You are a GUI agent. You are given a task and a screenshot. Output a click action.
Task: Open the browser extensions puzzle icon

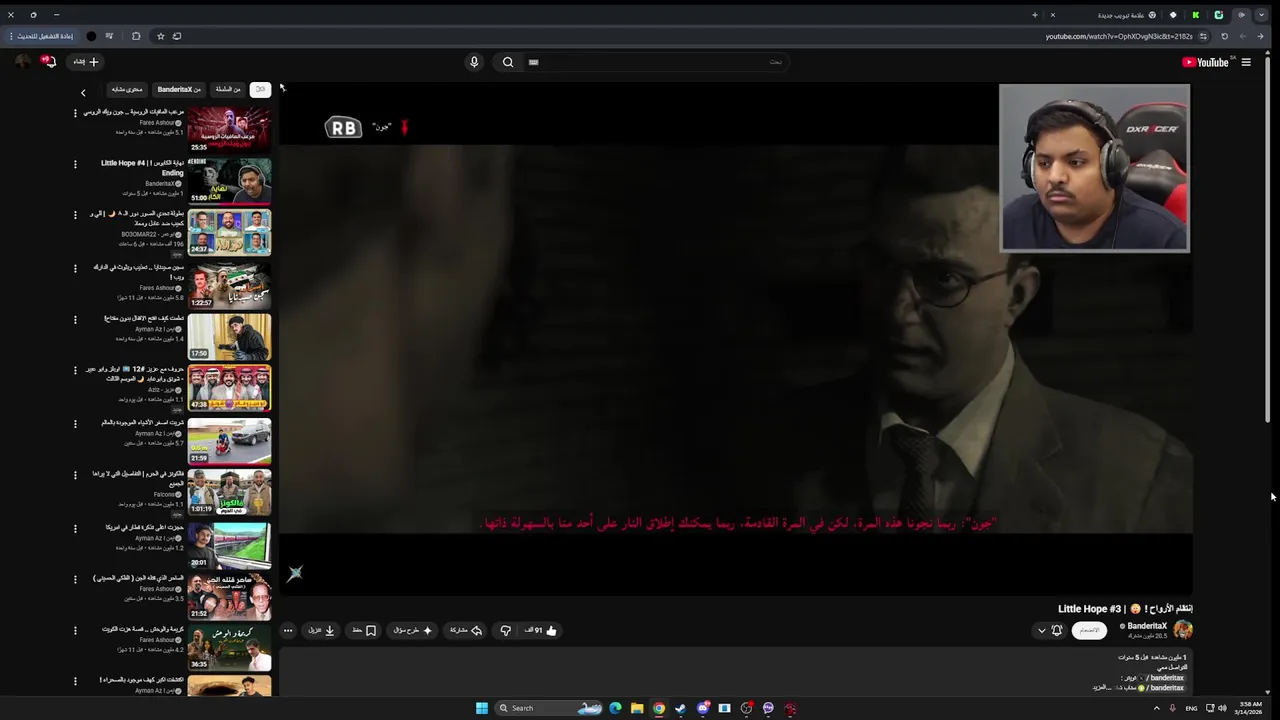click(x=136, y=36)
